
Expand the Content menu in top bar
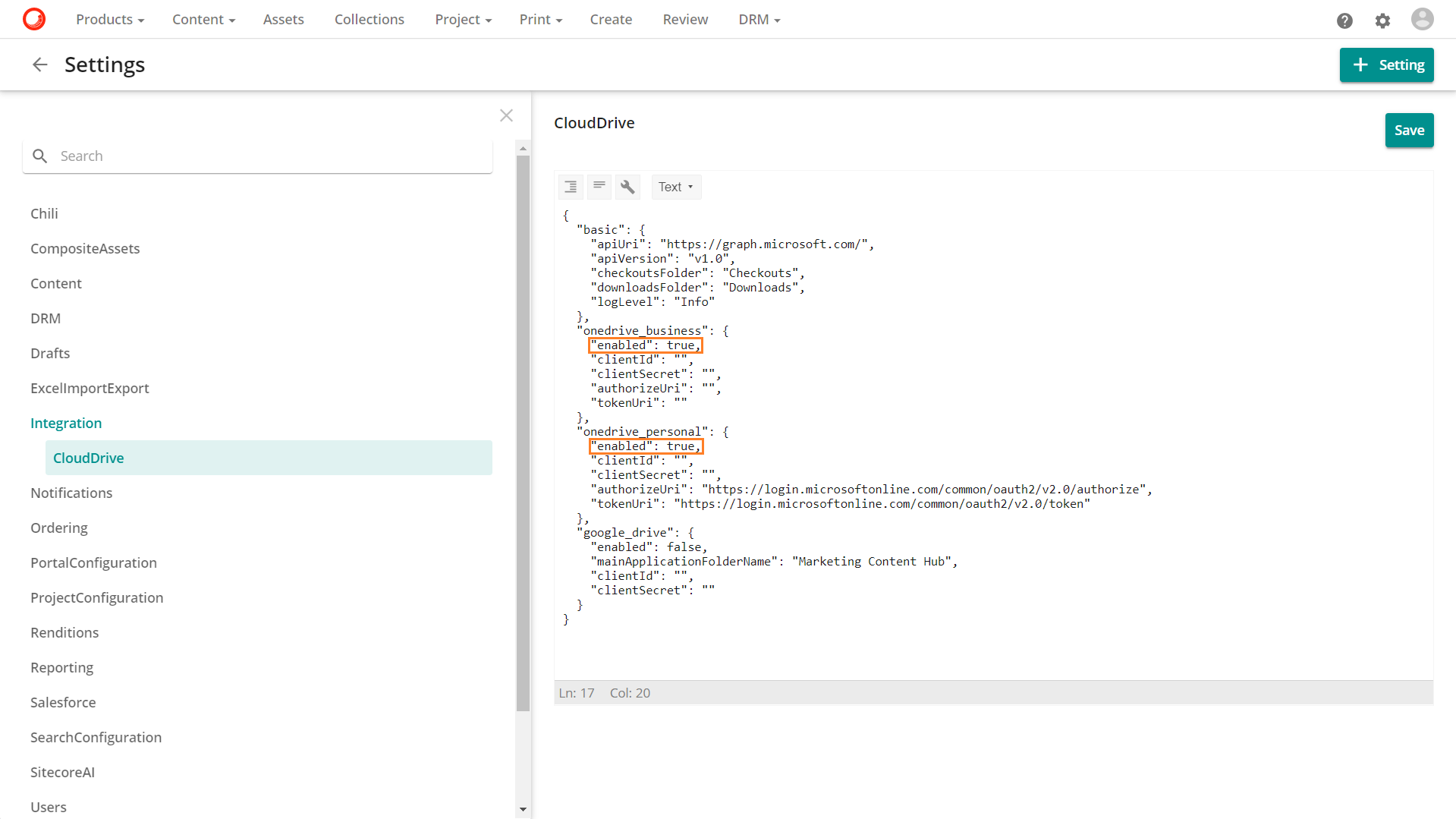pos(203,19)
